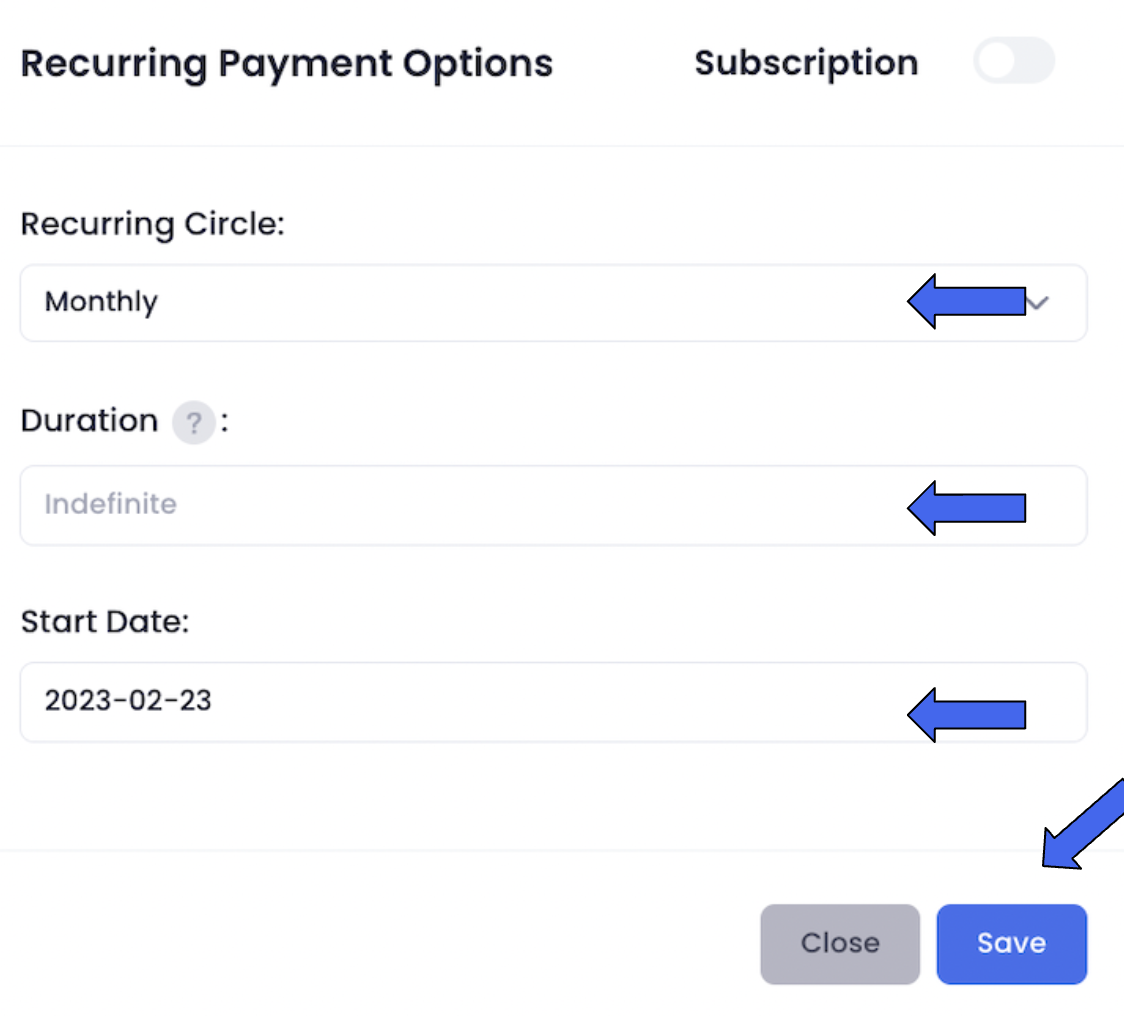Click the Start Date field with 2023-02-23
This screenshot has height=1016, width=1124.
click(x=553, y=702)
